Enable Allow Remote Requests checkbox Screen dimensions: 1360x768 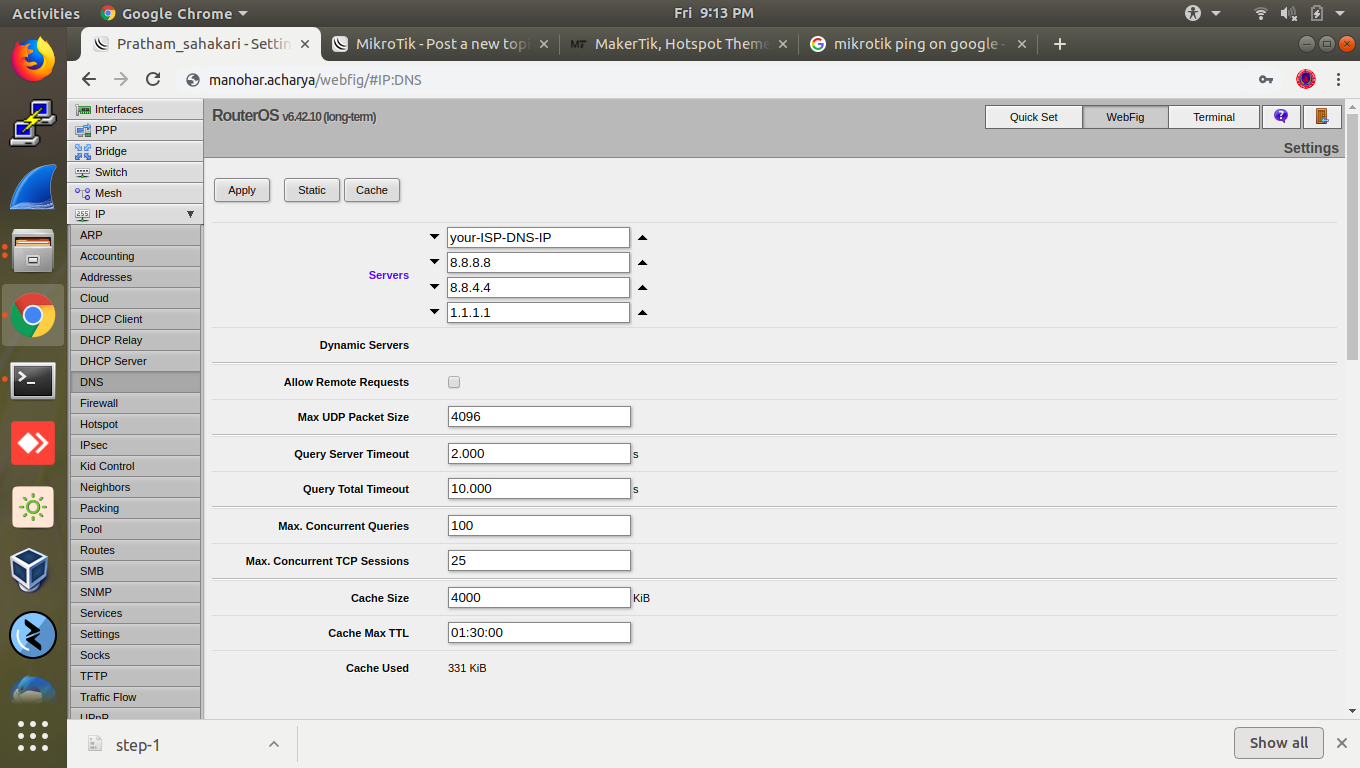(x=454, y=382)
